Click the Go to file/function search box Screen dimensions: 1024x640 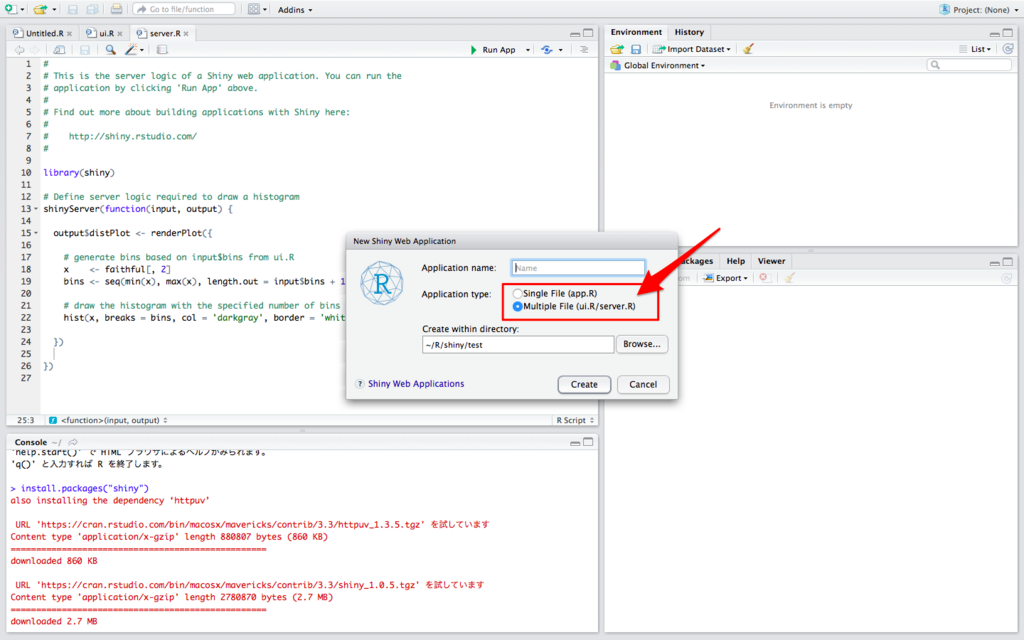184,9
